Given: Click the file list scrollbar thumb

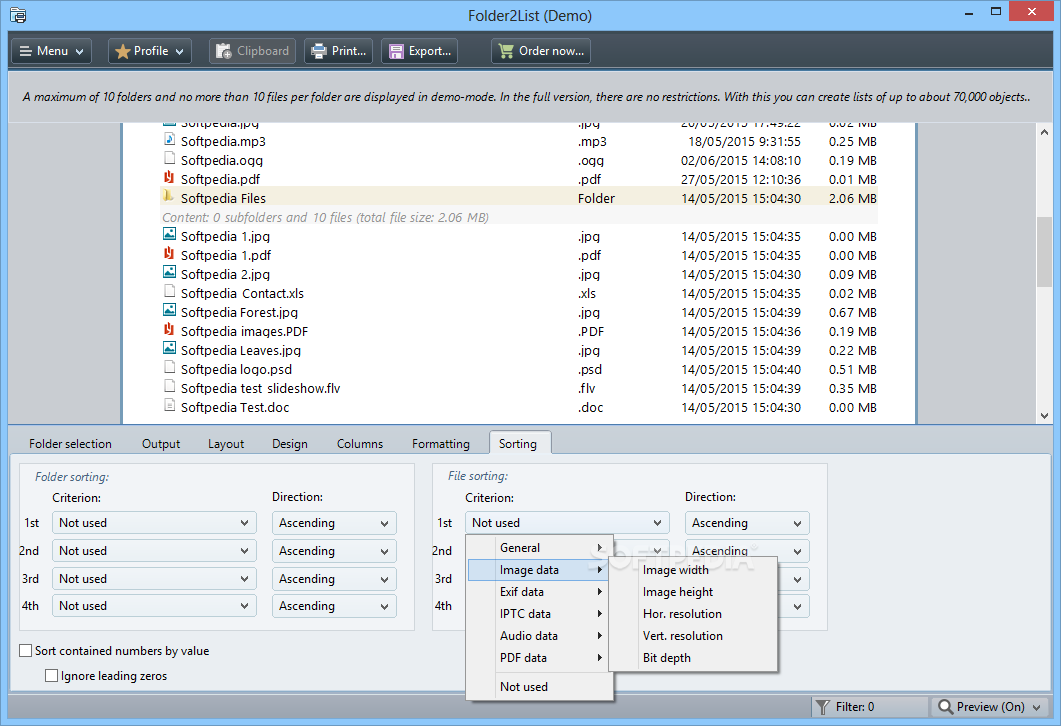Looking at the screenshot, I should click(1044, 252).
